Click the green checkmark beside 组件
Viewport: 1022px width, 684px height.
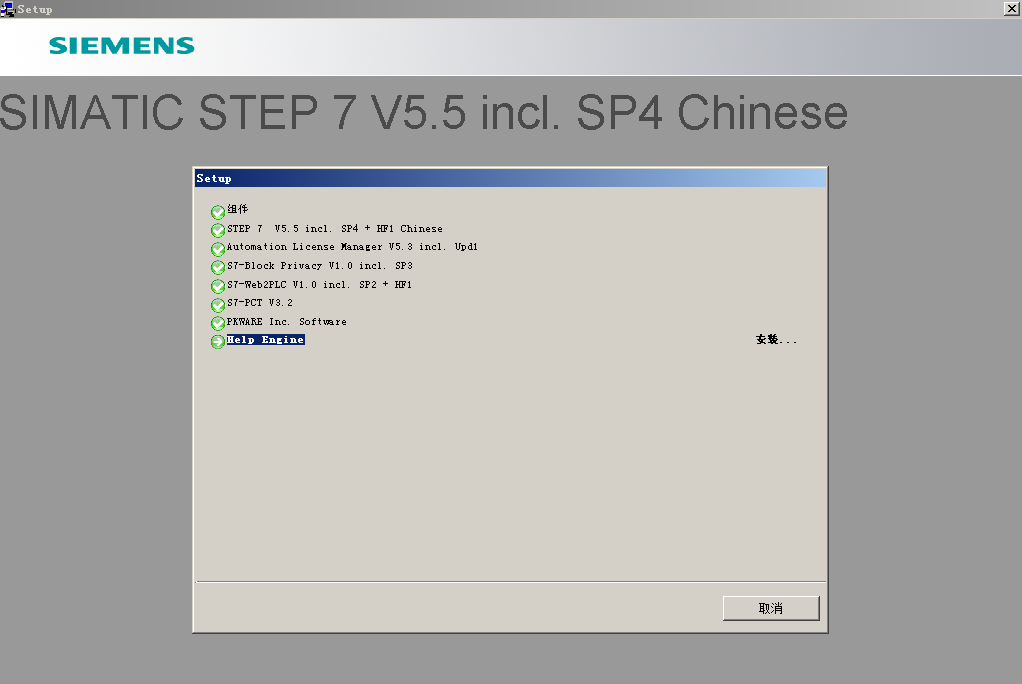click(x=218, y=212)
